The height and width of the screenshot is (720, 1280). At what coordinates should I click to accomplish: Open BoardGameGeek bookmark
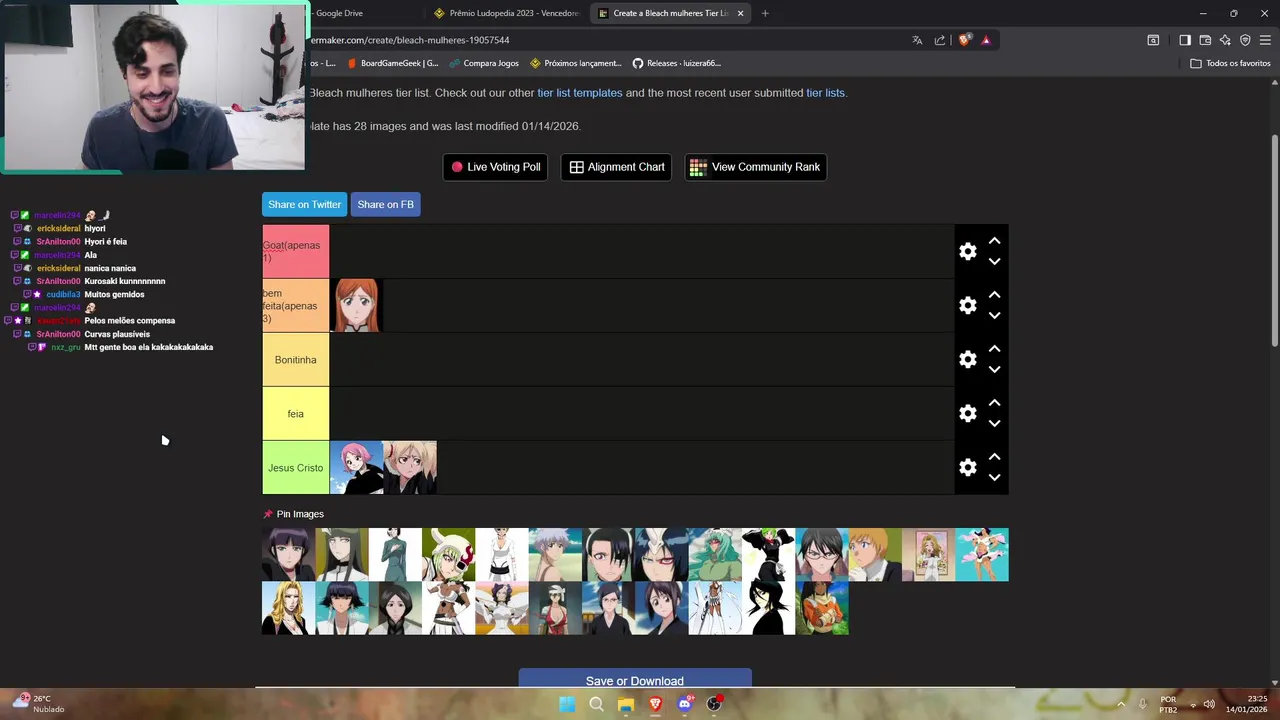[x=392, y=63]
